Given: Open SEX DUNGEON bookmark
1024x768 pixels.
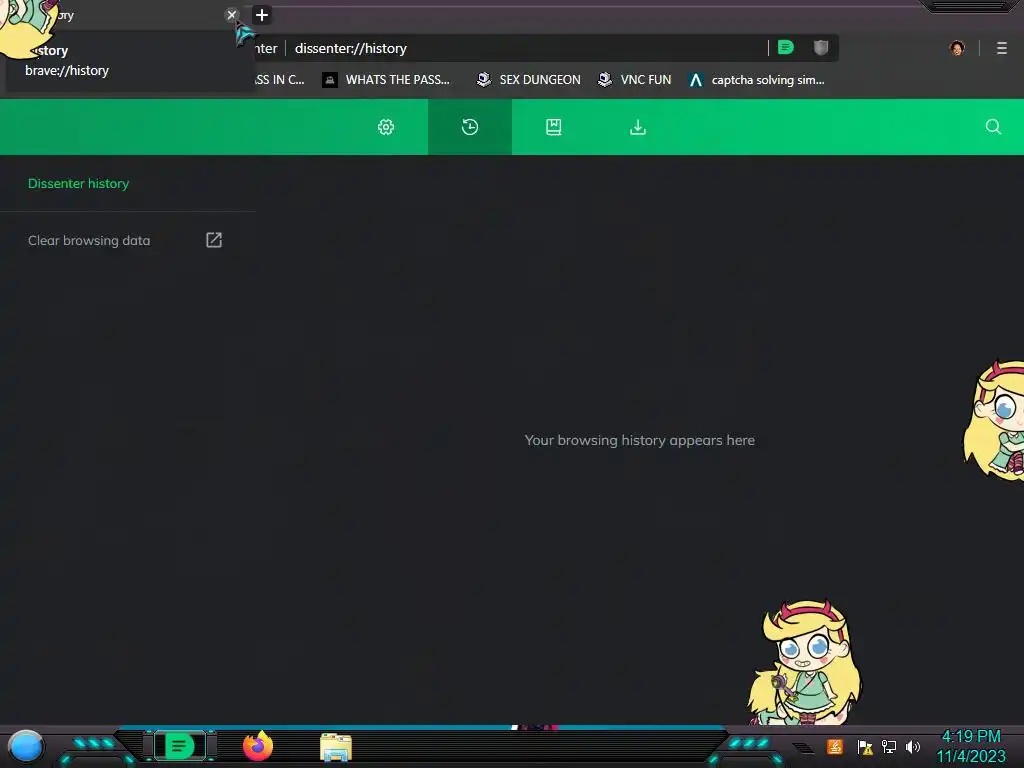Looking at the screenshot, I should tap(528, 80).
